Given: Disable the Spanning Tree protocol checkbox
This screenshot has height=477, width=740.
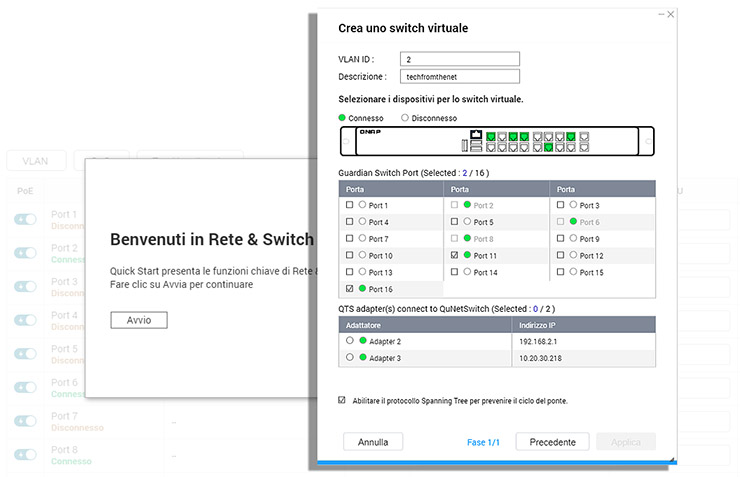Looking at the screenshot, I should click(342, 400).
